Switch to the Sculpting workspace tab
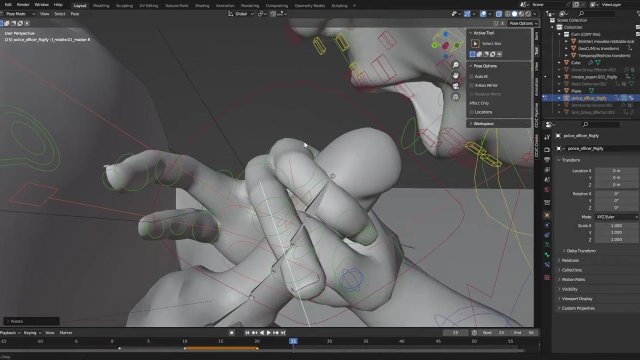Image resolution: width=640 pixels, height=360 pixels. [124, 6]
